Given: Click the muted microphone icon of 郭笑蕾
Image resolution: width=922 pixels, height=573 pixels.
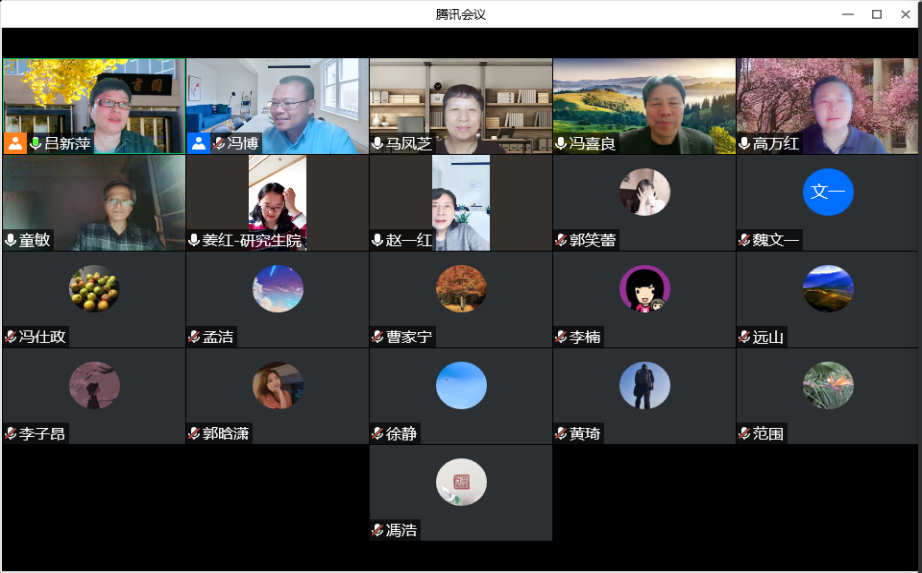Looking at the screenshot, I should (562, 240).
